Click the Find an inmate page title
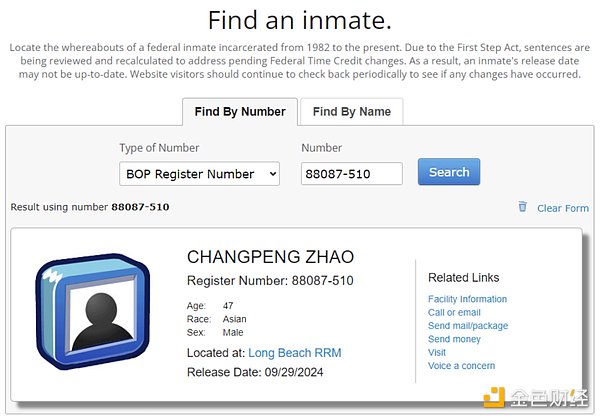 click(x=299, y=19)
